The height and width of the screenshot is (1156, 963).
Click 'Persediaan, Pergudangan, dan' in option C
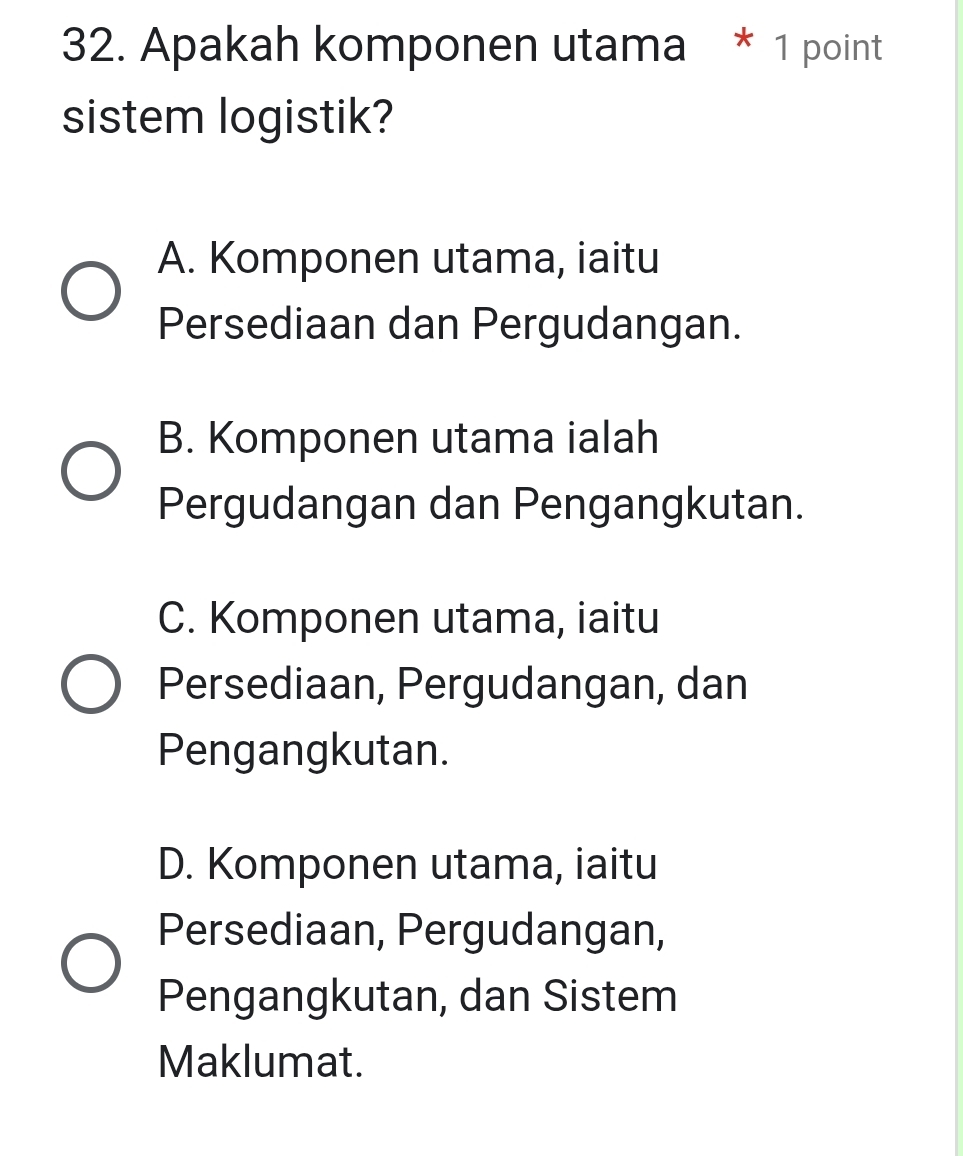(x=452, y=685)
